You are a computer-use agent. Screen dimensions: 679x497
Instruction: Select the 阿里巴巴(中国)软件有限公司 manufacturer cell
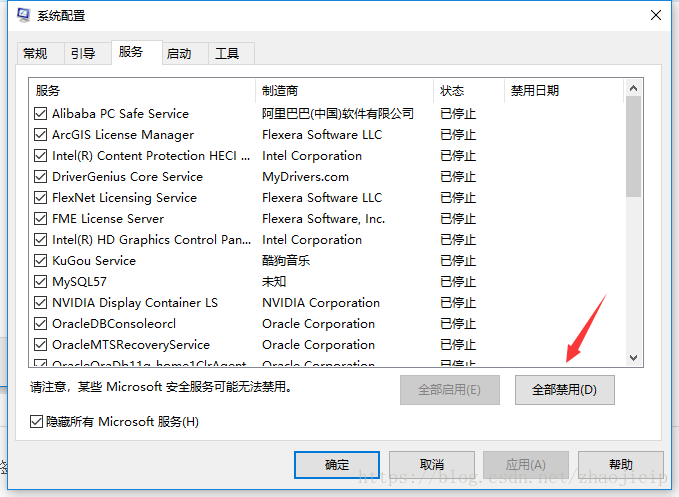pos(338,114)
